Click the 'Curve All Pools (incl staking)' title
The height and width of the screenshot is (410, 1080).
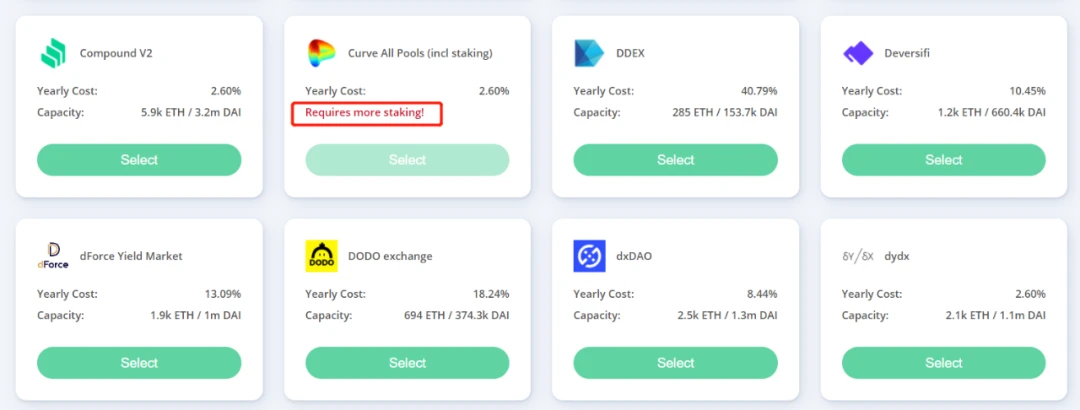(x=420, y=53)
